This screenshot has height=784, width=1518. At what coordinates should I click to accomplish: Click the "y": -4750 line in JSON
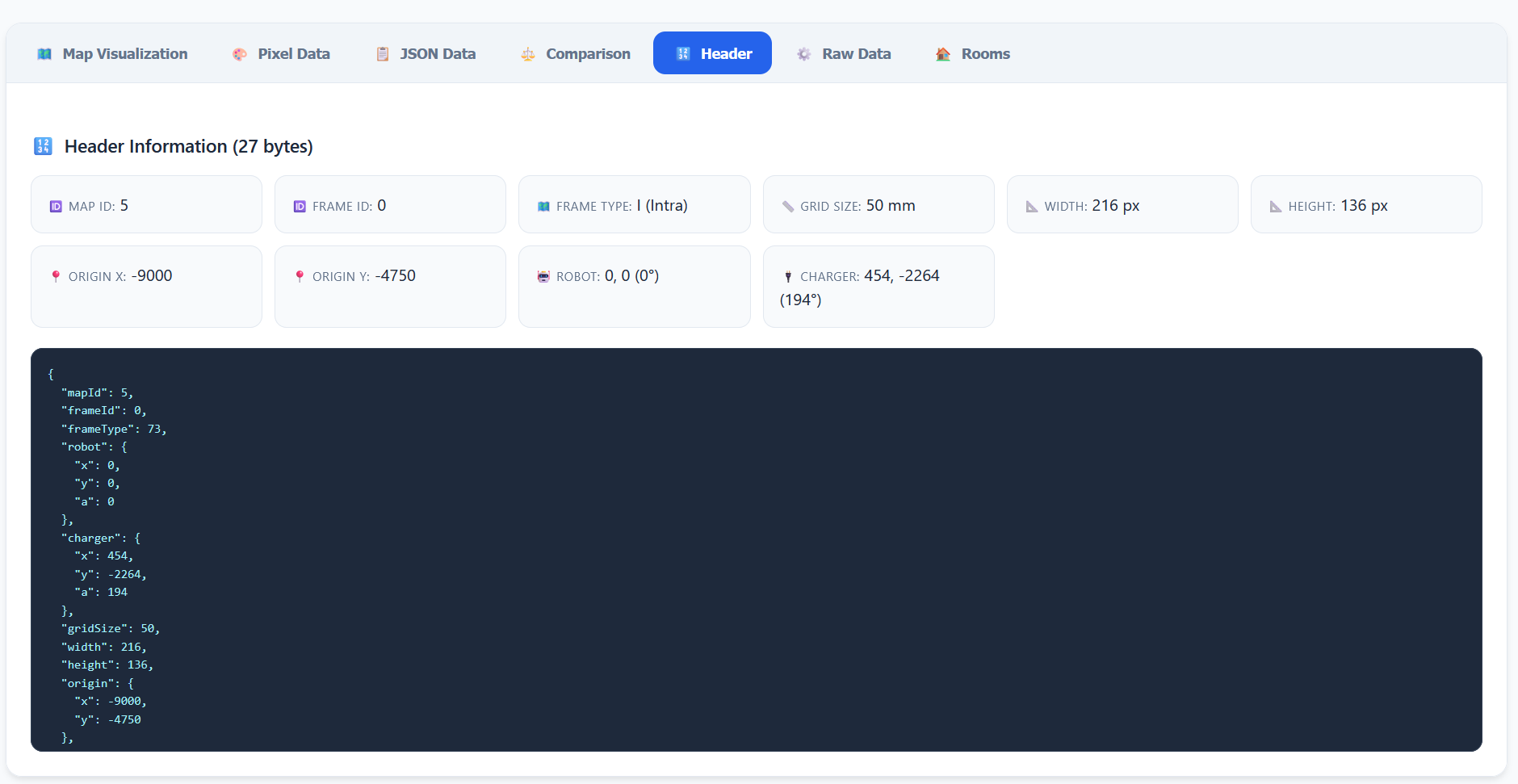[107, 720]
